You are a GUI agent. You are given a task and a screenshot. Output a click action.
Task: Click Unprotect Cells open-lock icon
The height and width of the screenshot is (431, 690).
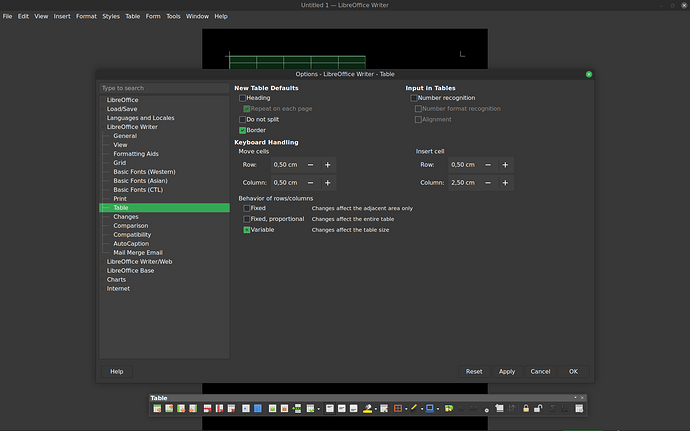point(538,409)
